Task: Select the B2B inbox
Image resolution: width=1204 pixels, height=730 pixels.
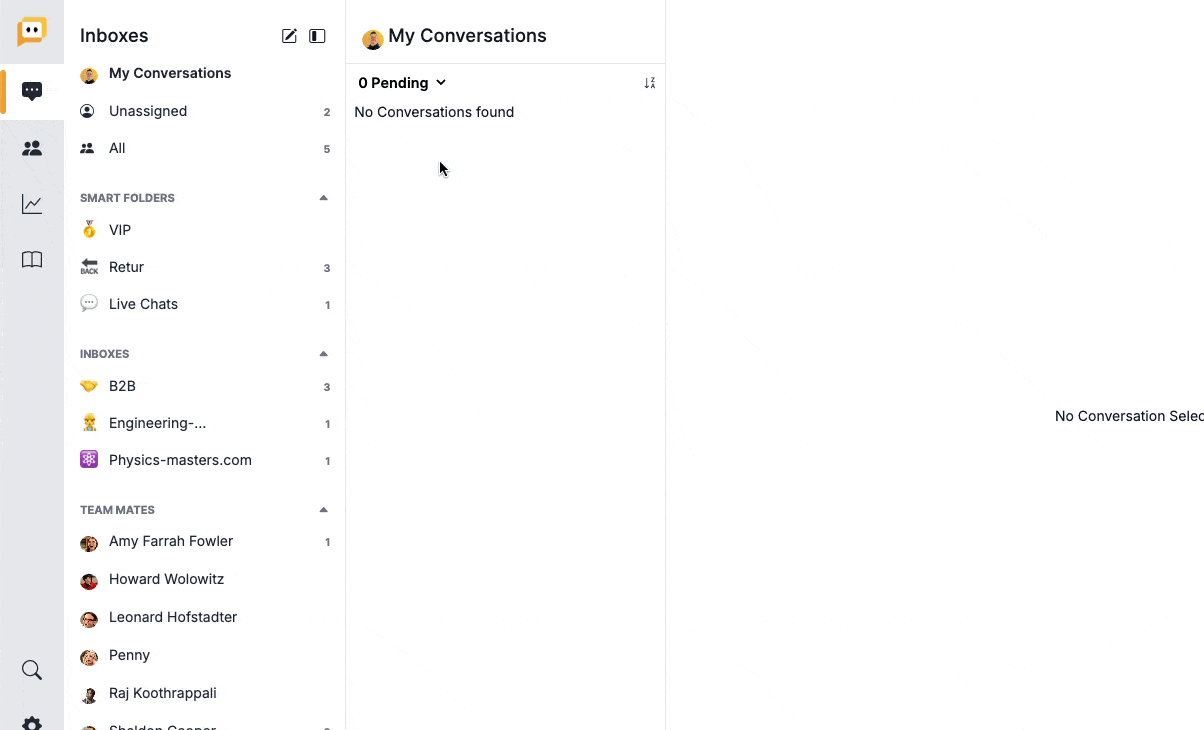Action: click(x=122, y=386)
